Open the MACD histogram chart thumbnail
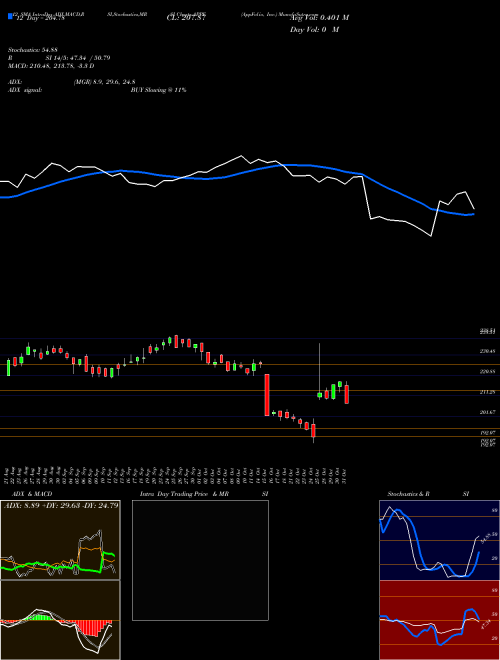This screenshot has width=500, height=660. click(60, 620)
